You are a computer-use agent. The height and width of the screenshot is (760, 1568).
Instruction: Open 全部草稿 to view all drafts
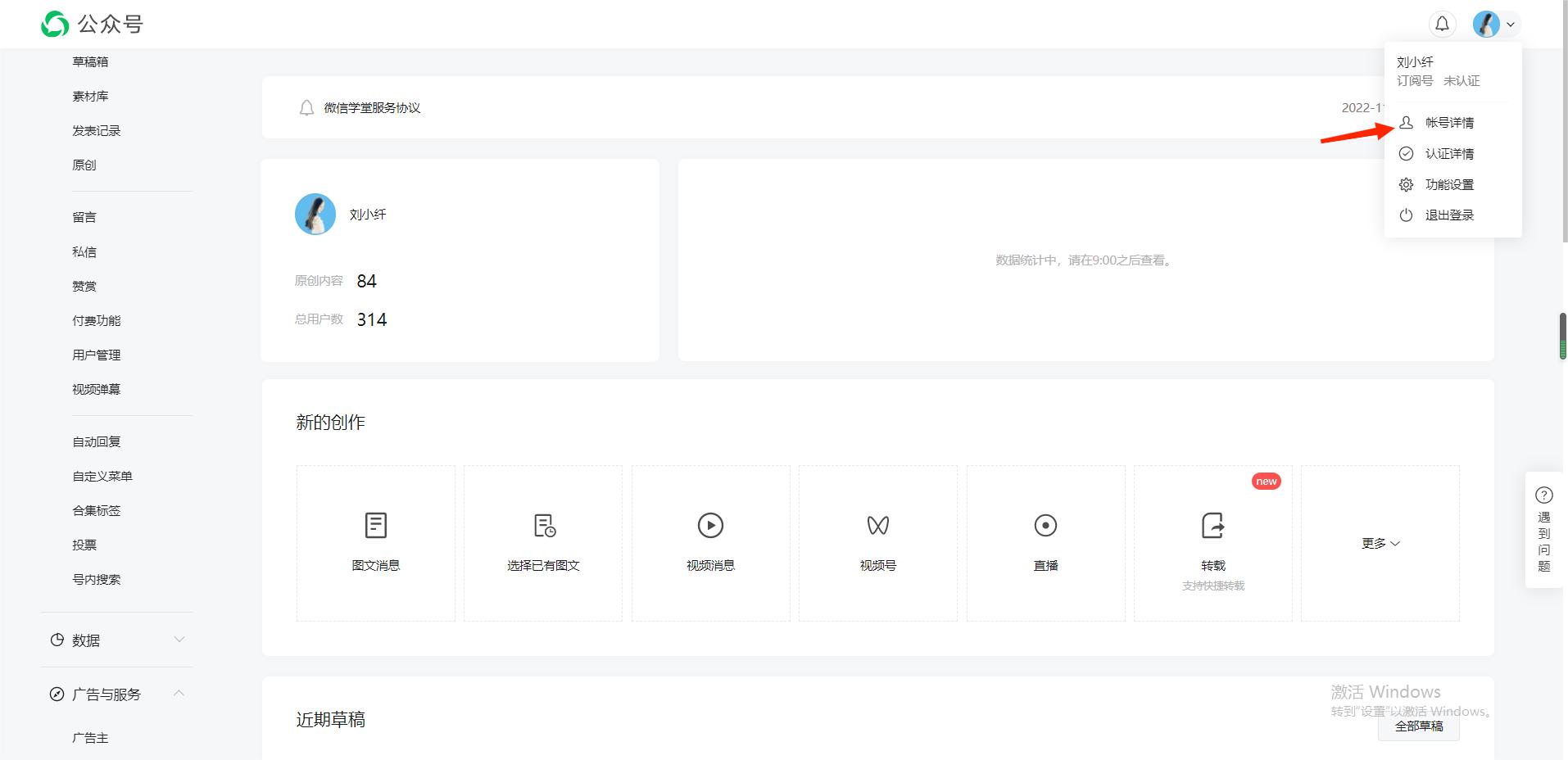1418,726
